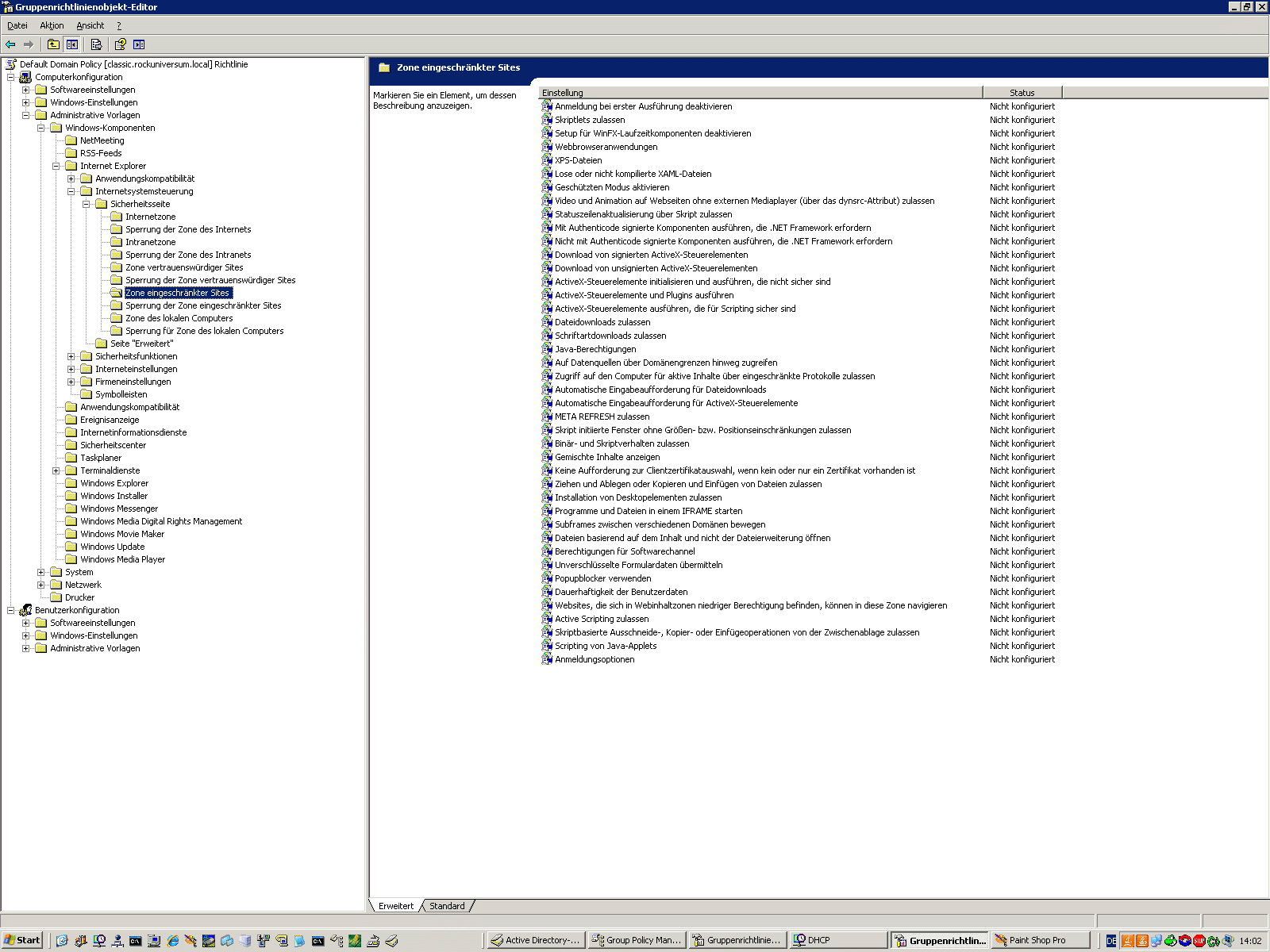The width and height of the screenshot is (1270, 952).
Task: Select 'META REFRESH zulassen' setting
Action: pyautogui.click(x=602, y=416)
